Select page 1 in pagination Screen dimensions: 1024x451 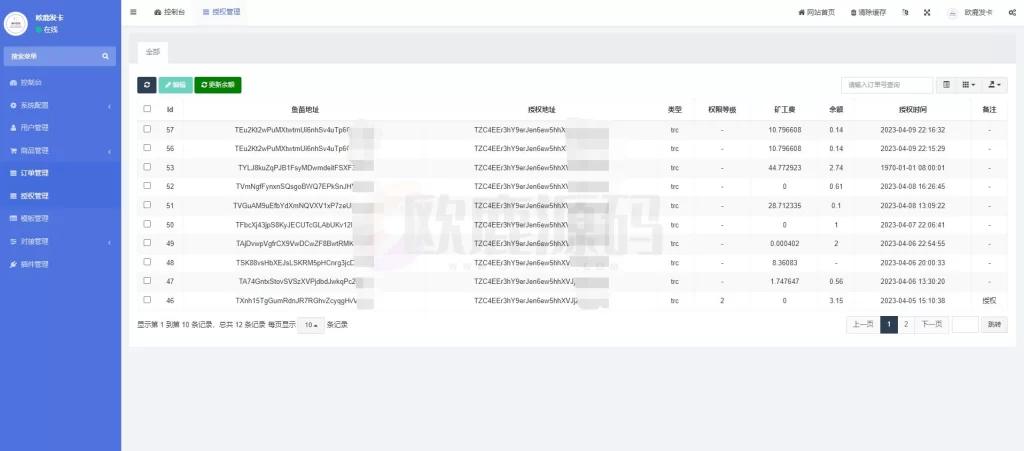(x=889, y=325)
